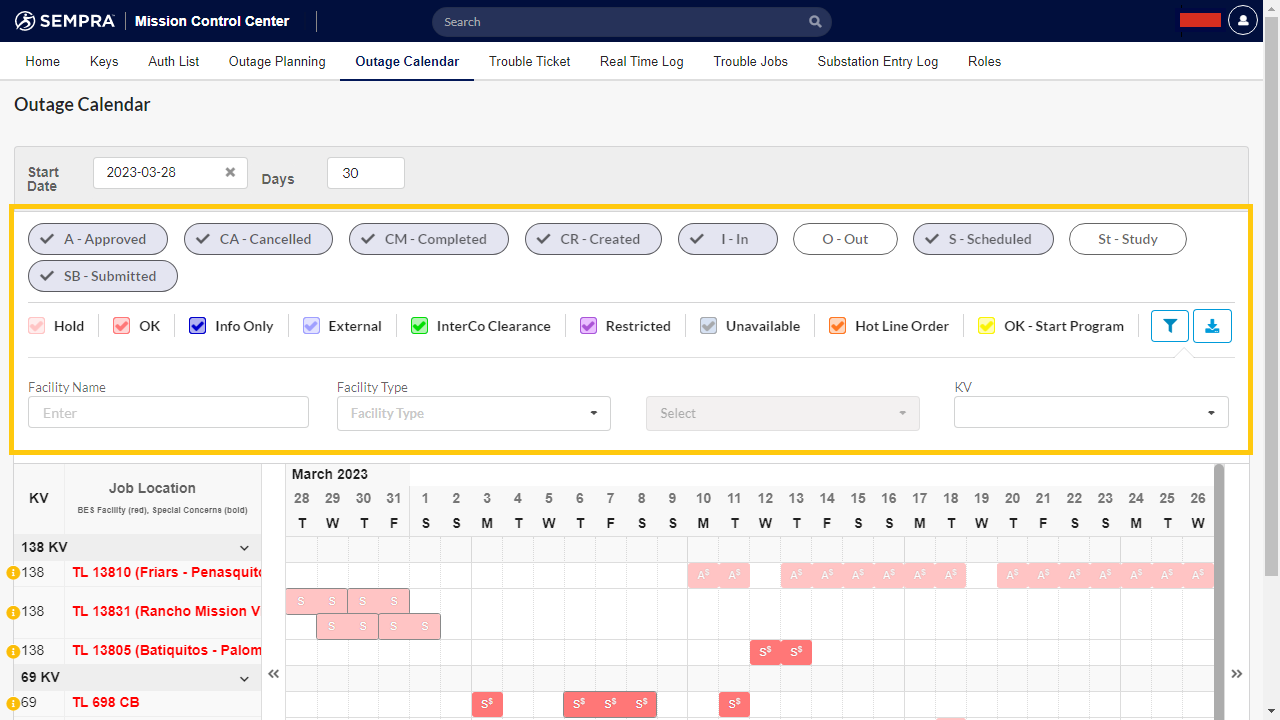The height and width of the screenshot is (720, 1280).
Task: Open the TL 698 CB job location link
Action: (x=105, y=702)
